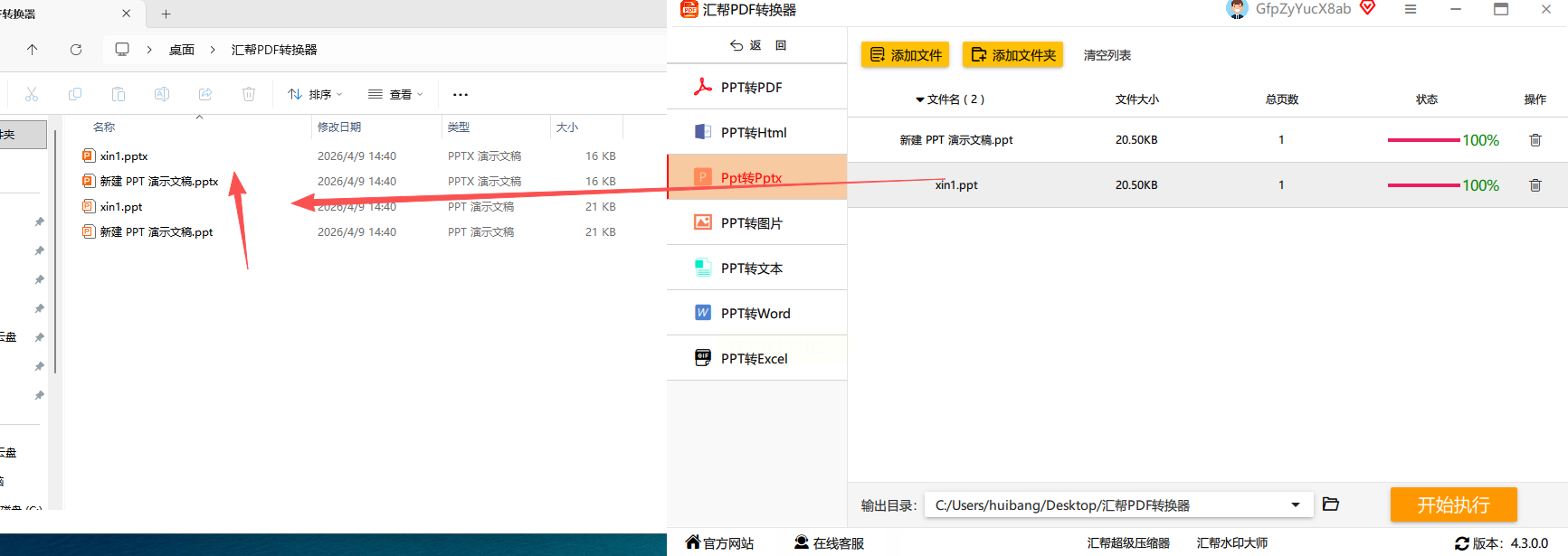Delete xin1.ppt from the conversion list
This screenshot has width=1568, height=556.
pyautogui.click(x=1535, y=185)
